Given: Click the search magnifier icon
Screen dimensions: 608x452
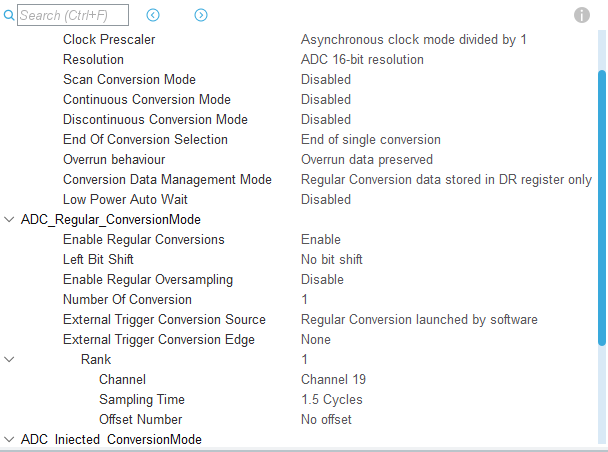Looking at the screenshot, I should [10, 15].
